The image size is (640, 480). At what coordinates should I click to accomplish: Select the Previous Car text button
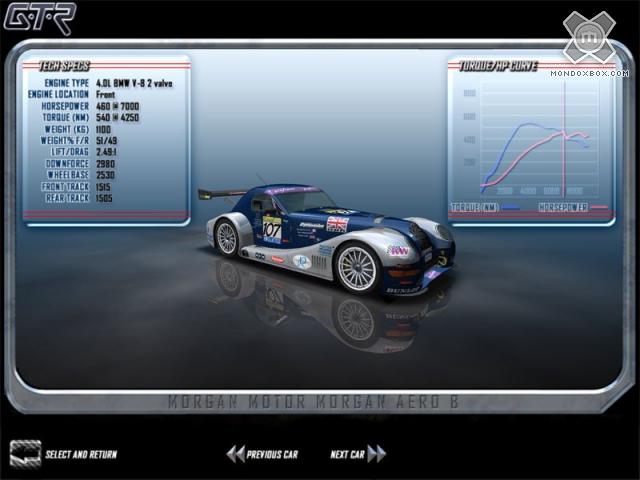pos(272,454)
